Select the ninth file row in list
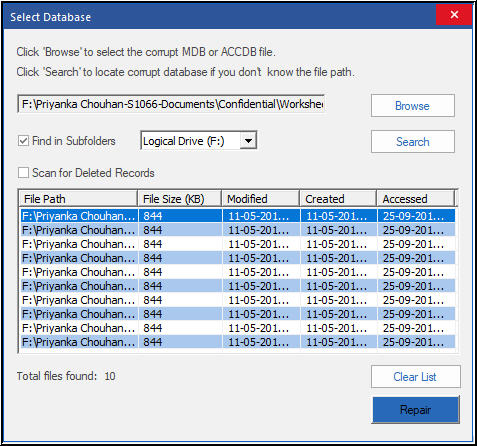Screen dimensions: 477x446 click(x=238, y=328)
